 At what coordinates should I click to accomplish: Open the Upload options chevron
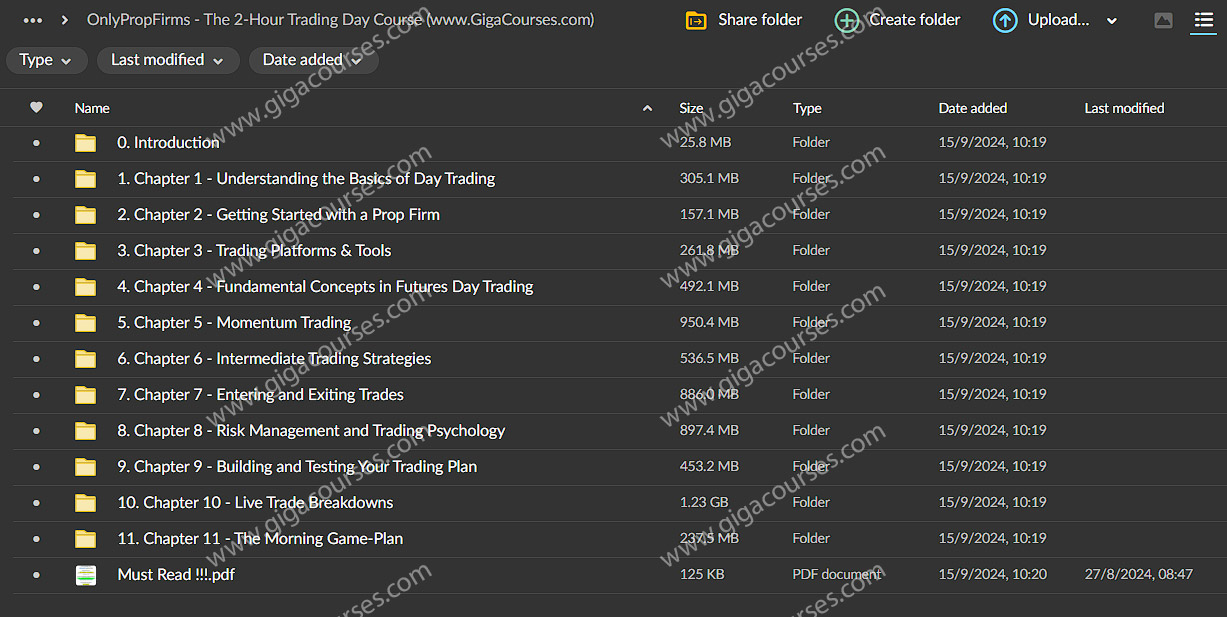pyautogui.click(x=1112, y=20)
